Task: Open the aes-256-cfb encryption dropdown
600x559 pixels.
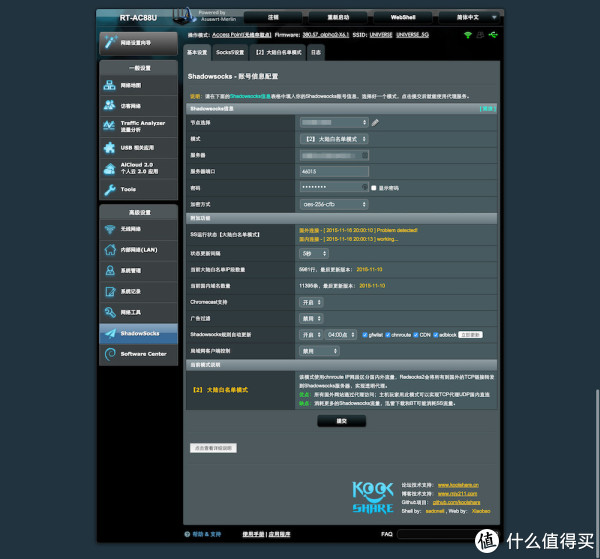Action: [334, 203]
